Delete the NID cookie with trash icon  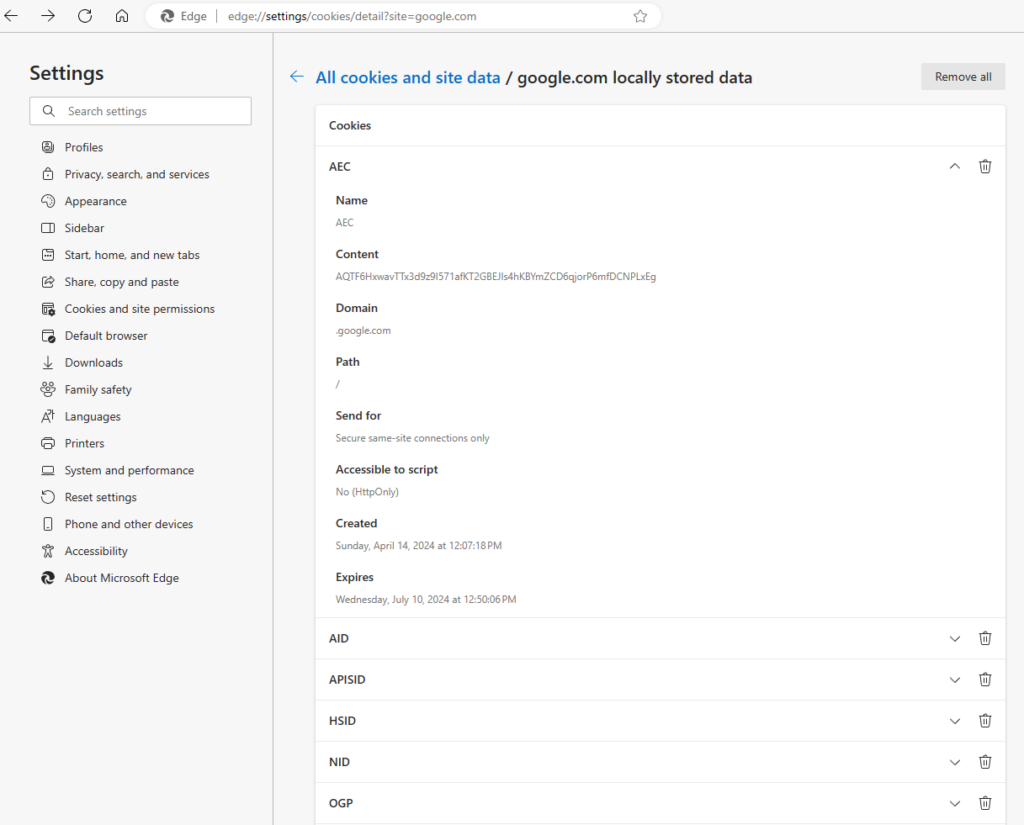(985, 762)
